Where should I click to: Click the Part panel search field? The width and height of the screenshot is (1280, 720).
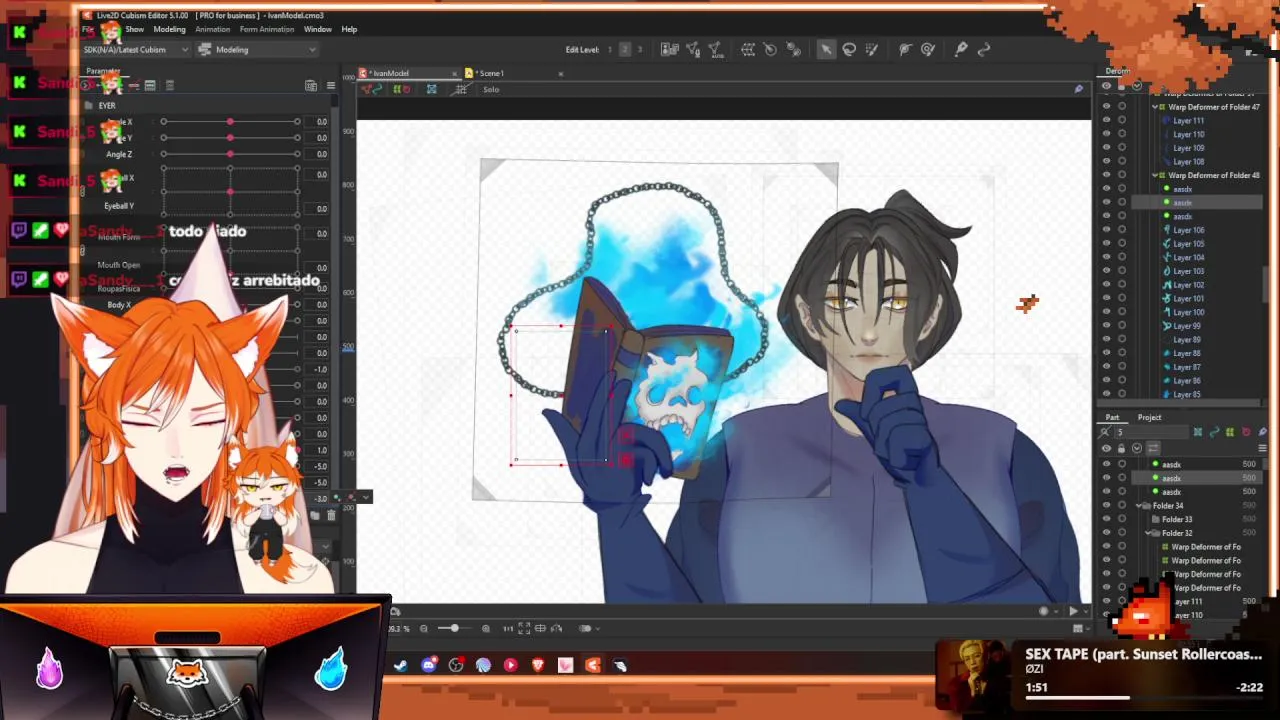[x=1151, y=432]
